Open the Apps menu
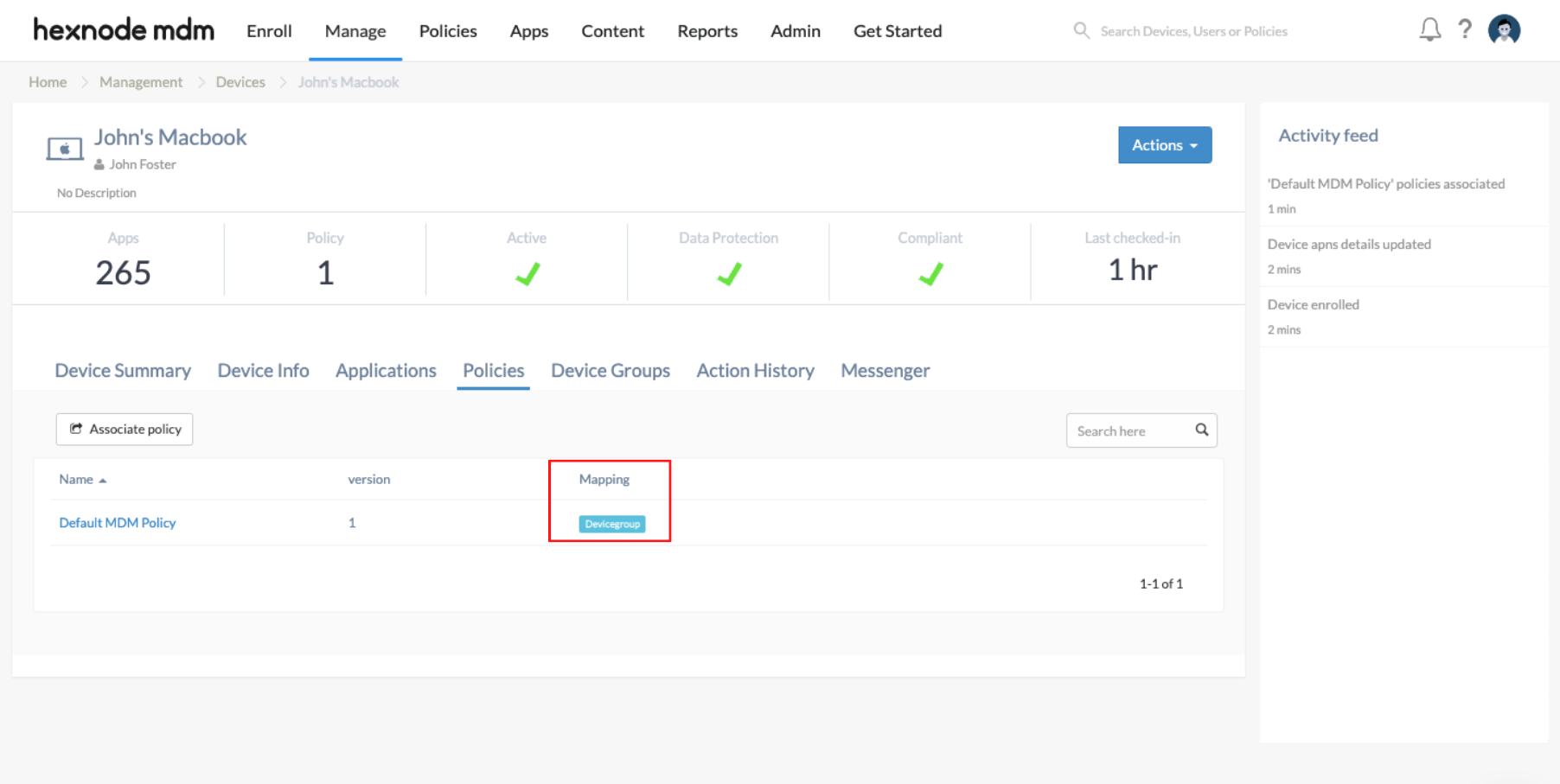Screen dimensions: 1560x784 [529, 31]
